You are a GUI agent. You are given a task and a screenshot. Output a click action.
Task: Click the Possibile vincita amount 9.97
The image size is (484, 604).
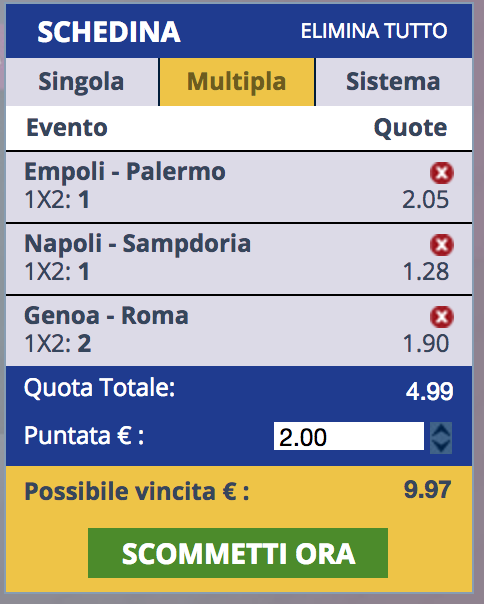(x=427, y=490)
